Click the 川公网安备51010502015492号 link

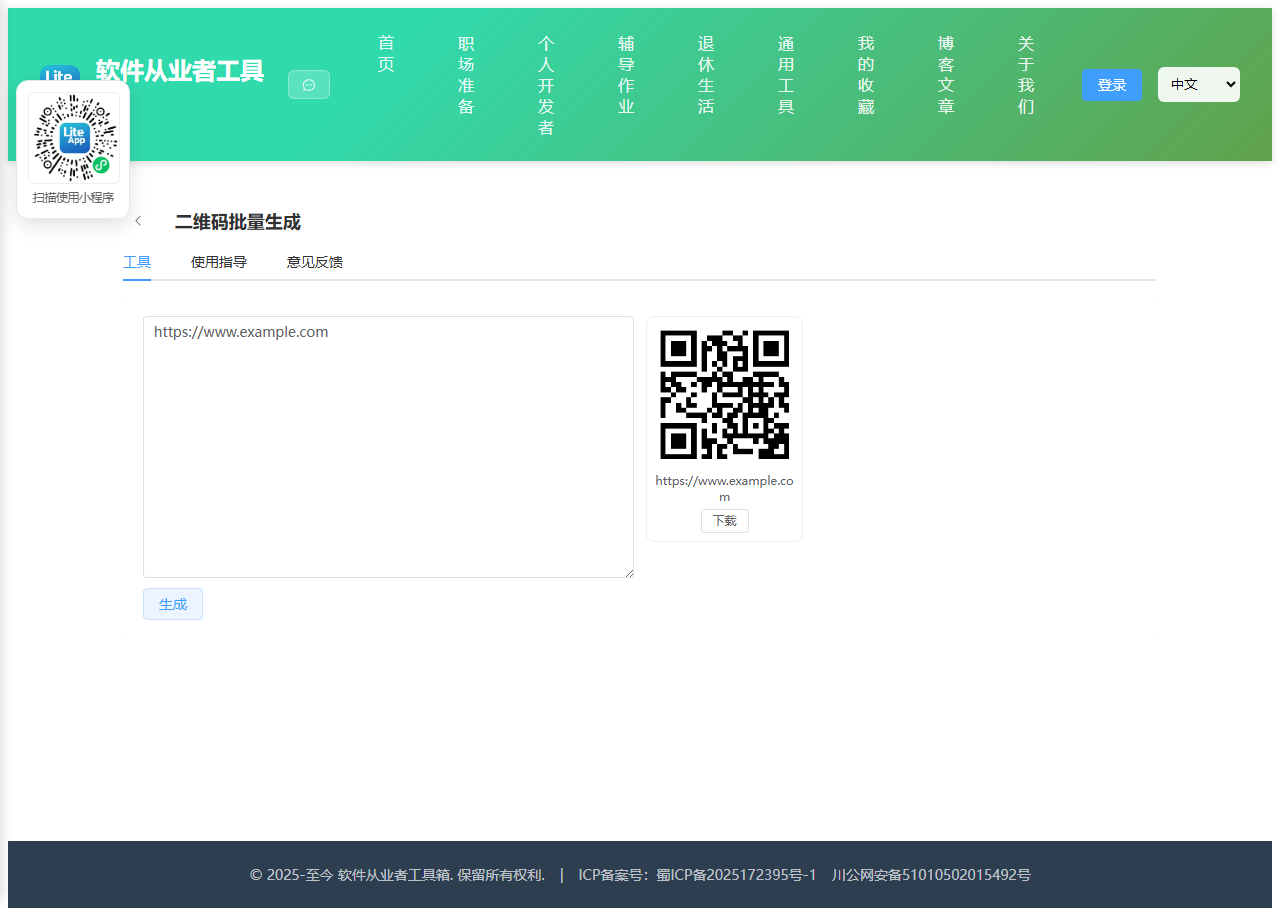tap(931, 875)
